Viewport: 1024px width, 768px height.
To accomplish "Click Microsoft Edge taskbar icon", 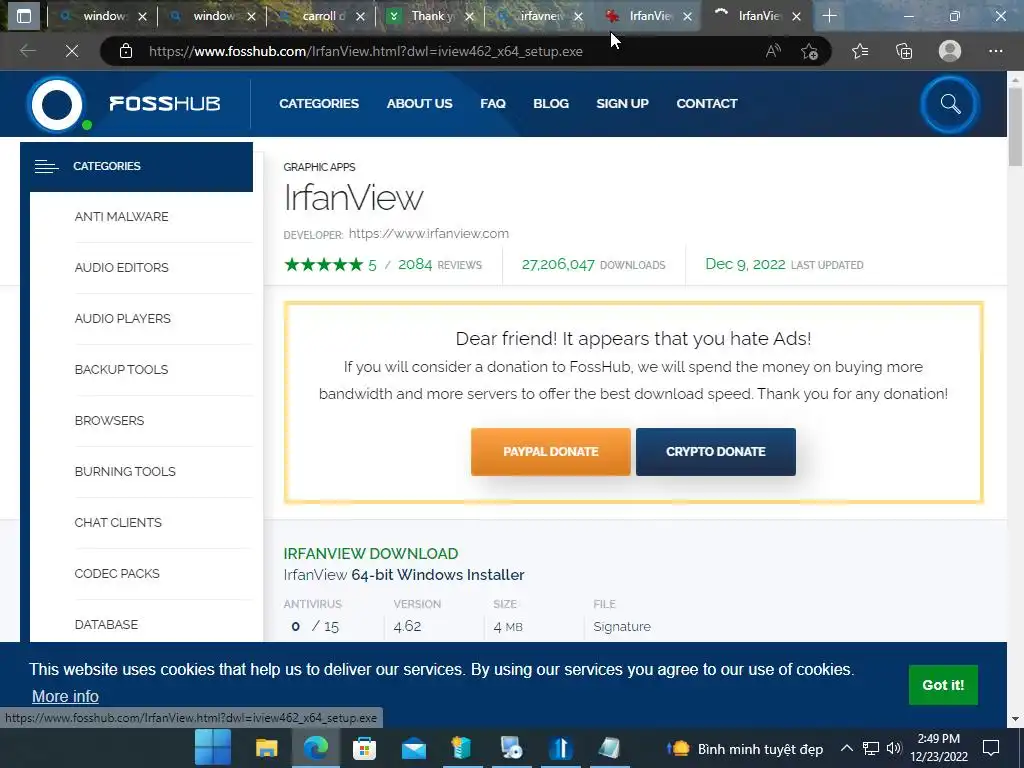I will coord(316,748).
